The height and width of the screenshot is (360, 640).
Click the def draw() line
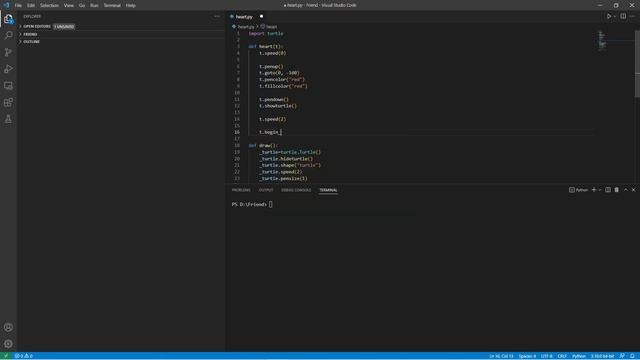pyautogui.click(x=263, y=146)
